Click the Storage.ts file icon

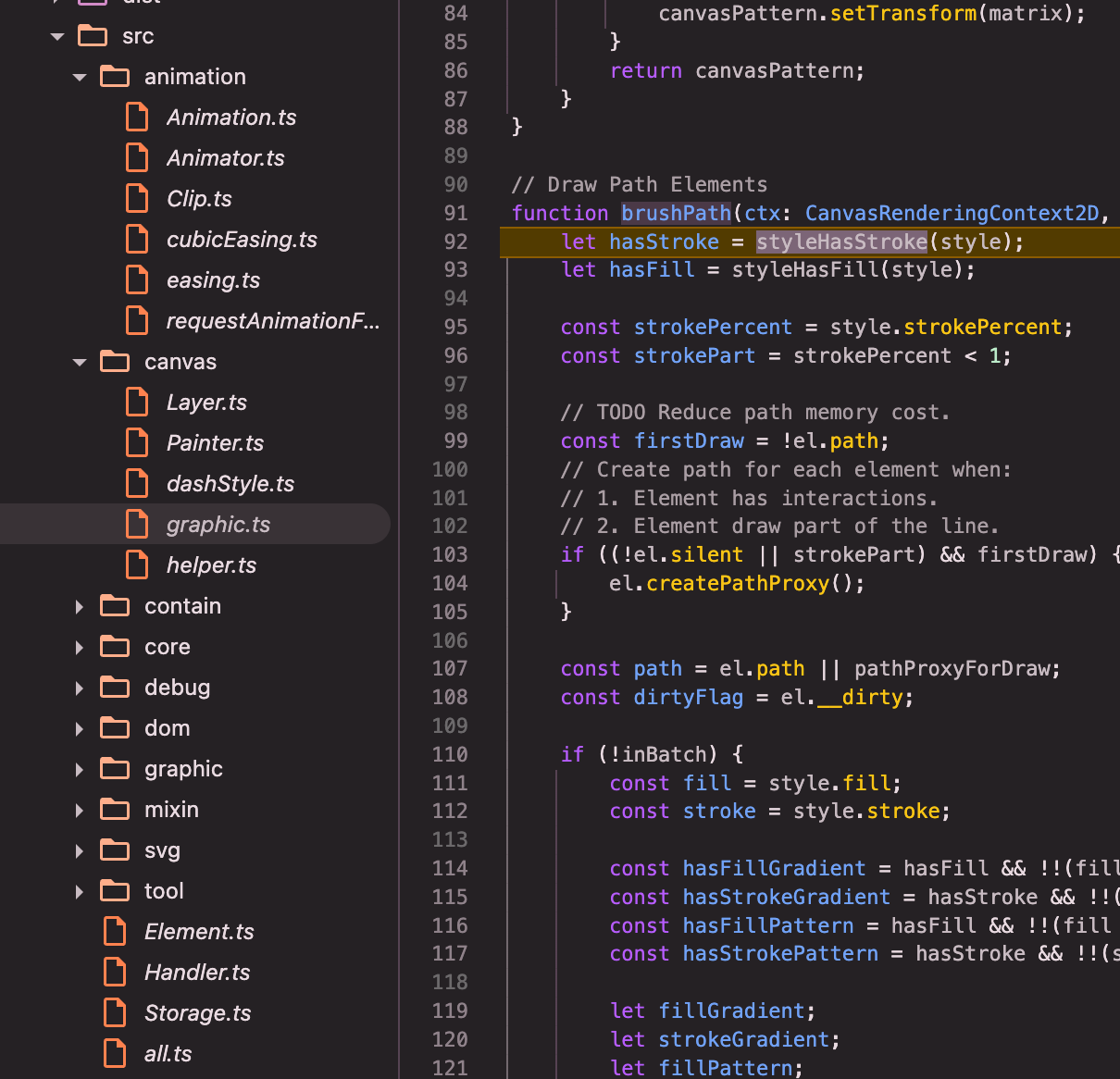click(x=115, y=1013)
